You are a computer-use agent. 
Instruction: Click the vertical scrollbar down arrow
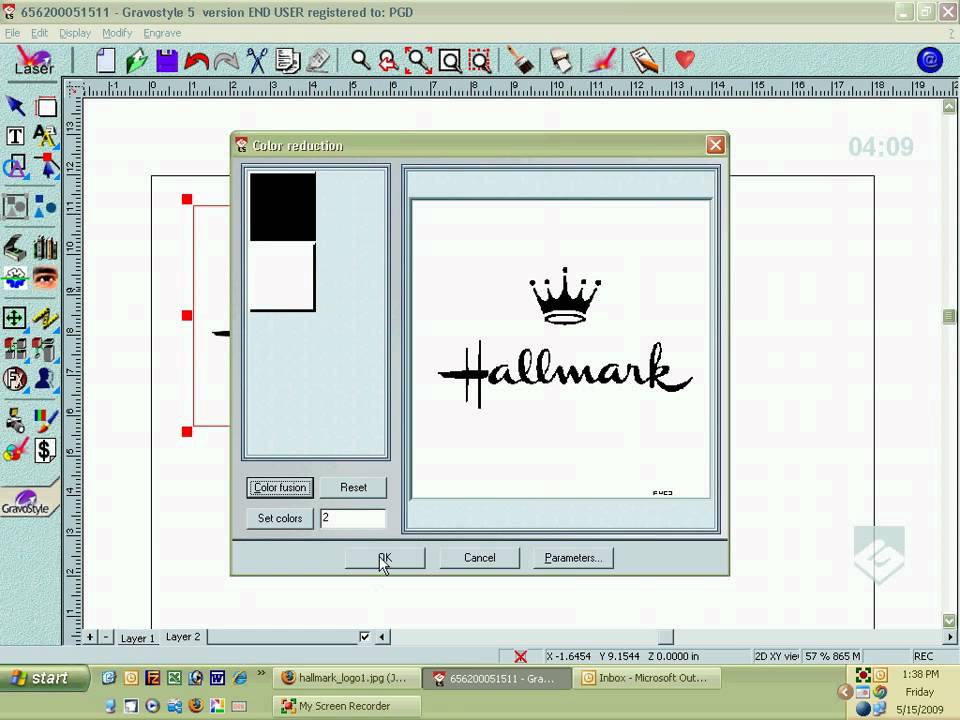[949, 620]
